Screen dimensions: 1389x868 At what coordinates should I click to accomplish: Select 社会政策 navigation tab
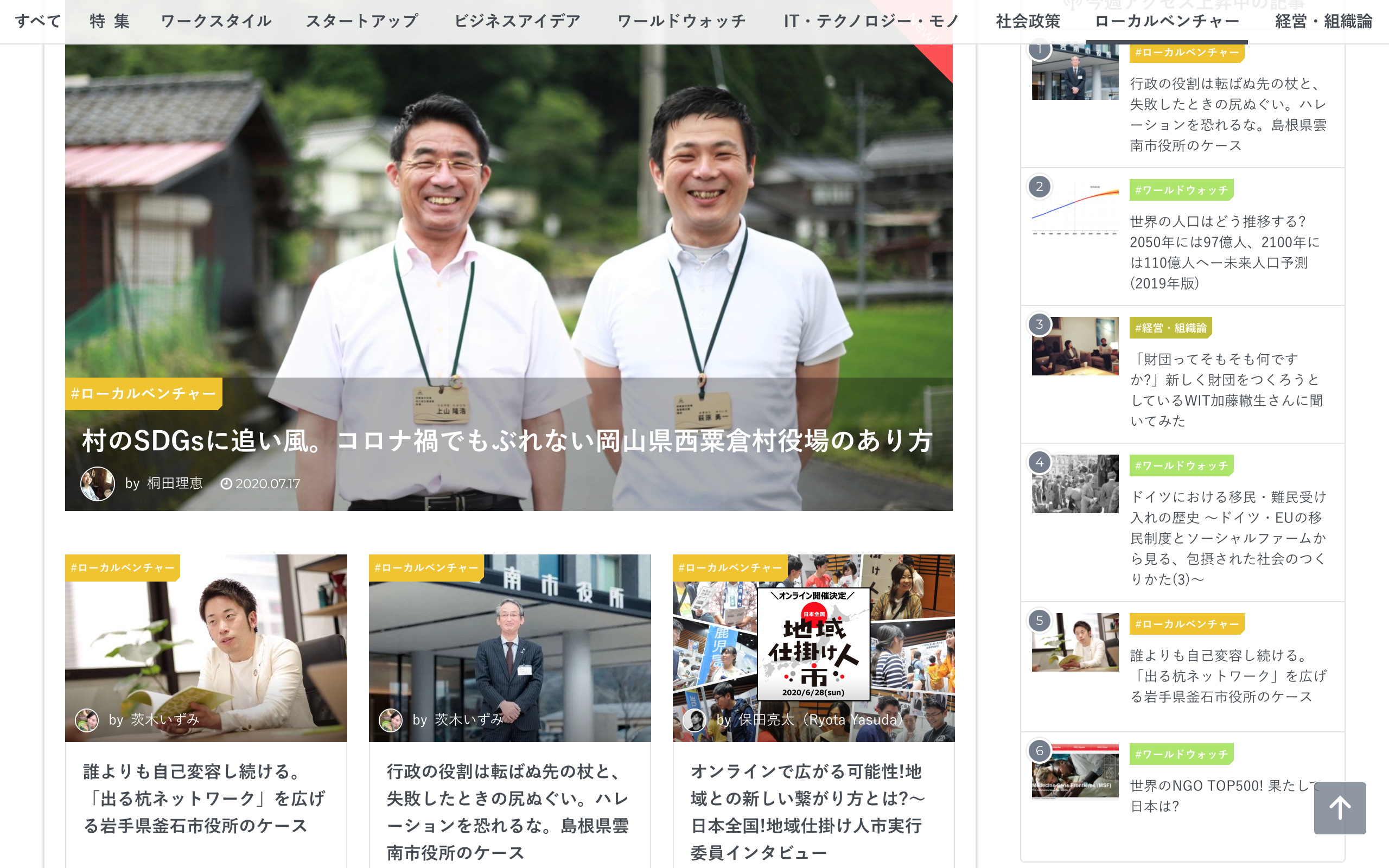coord(1028,21)
